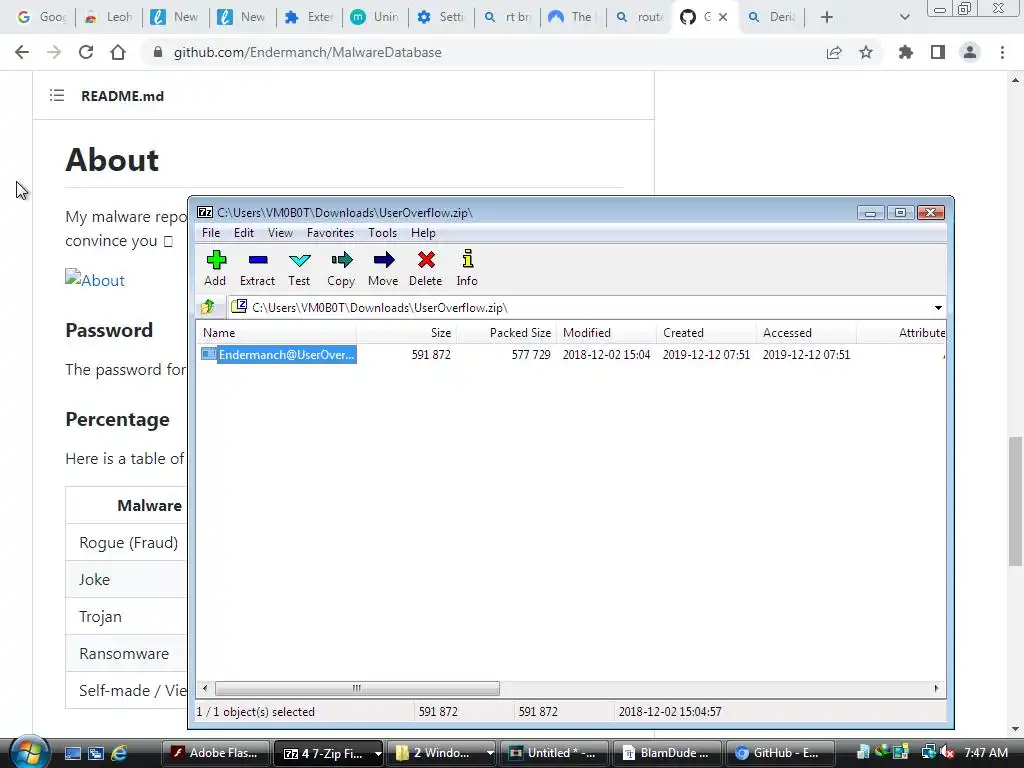This screenshot has height=768, width=1024.
Task: Switch to the Exter extensions tab
Action: pos(310,17)
